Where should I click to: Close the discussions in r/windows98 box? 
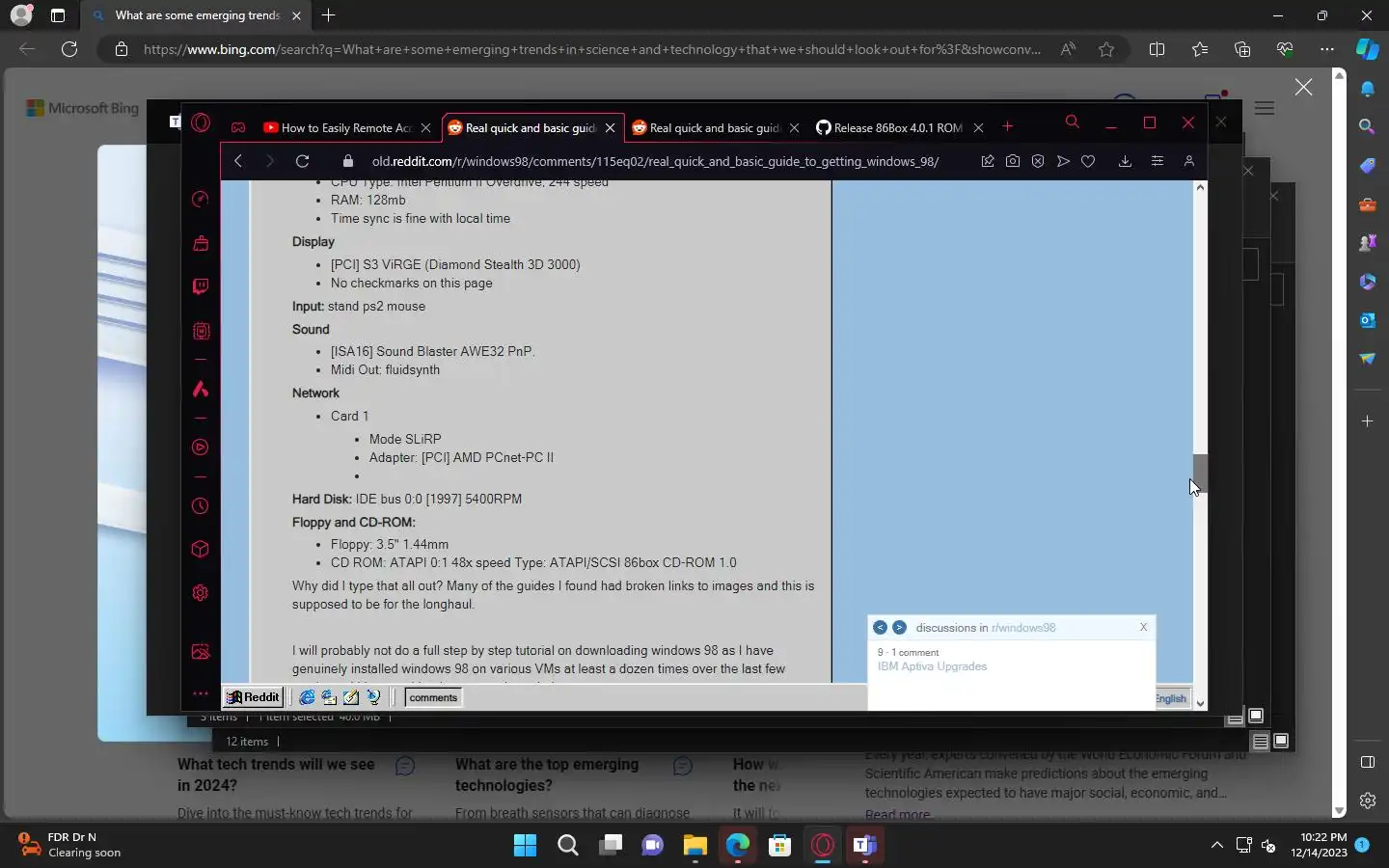pyautogui.click(x=1144, y=627)
